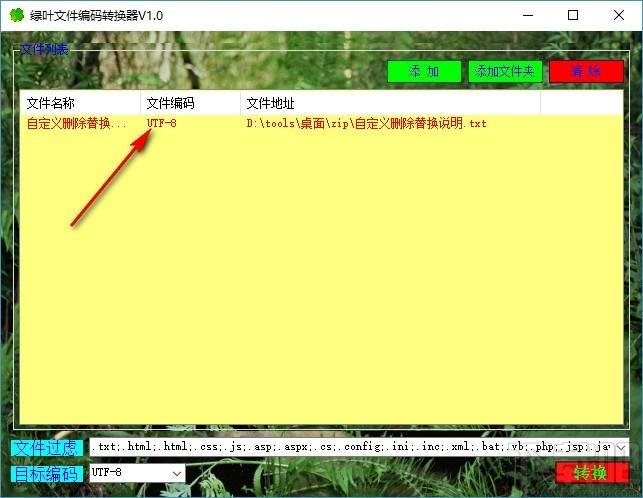Open the 目标编码 UTF-8 dropdown
The width and height of the screenshot is (643, 498).
point(138,473)
